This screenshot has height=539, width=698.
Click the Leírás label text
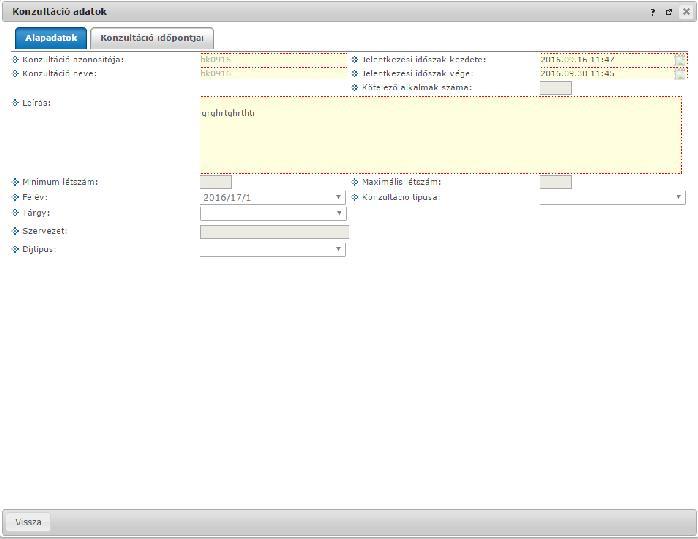37,103
